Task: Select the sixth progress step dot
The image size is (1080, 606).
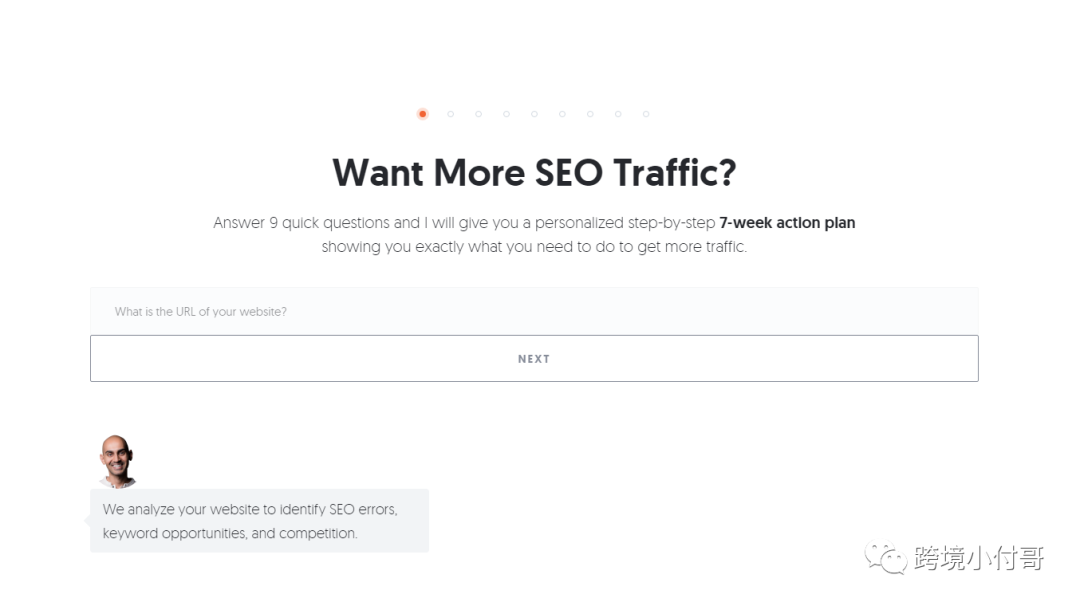Action: pos(562,114)
